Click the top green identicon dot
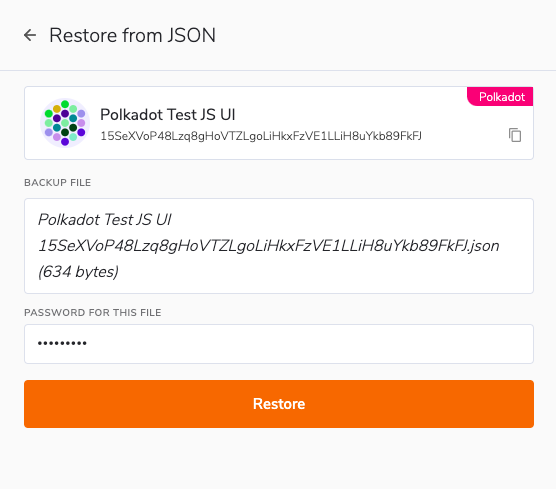 click(65, 104)
